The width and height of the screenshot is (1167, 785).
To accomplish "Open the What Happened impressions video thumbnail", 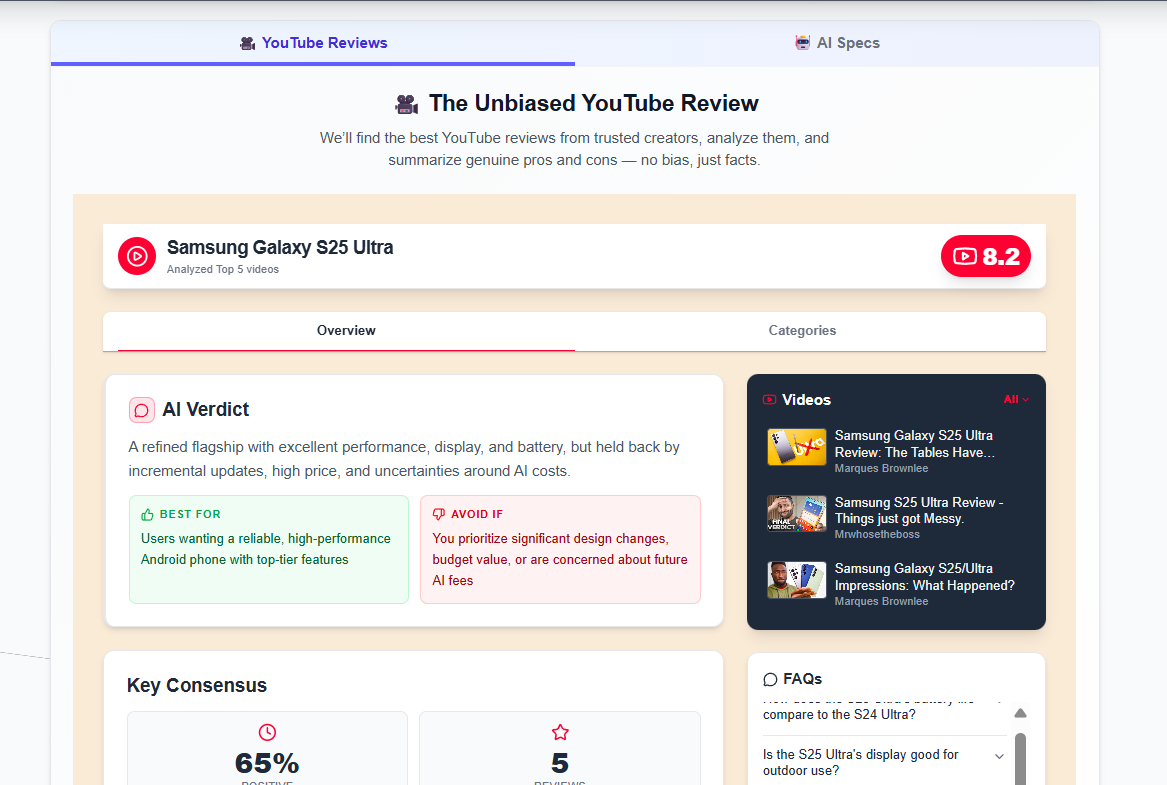I will tap(796, 580).
